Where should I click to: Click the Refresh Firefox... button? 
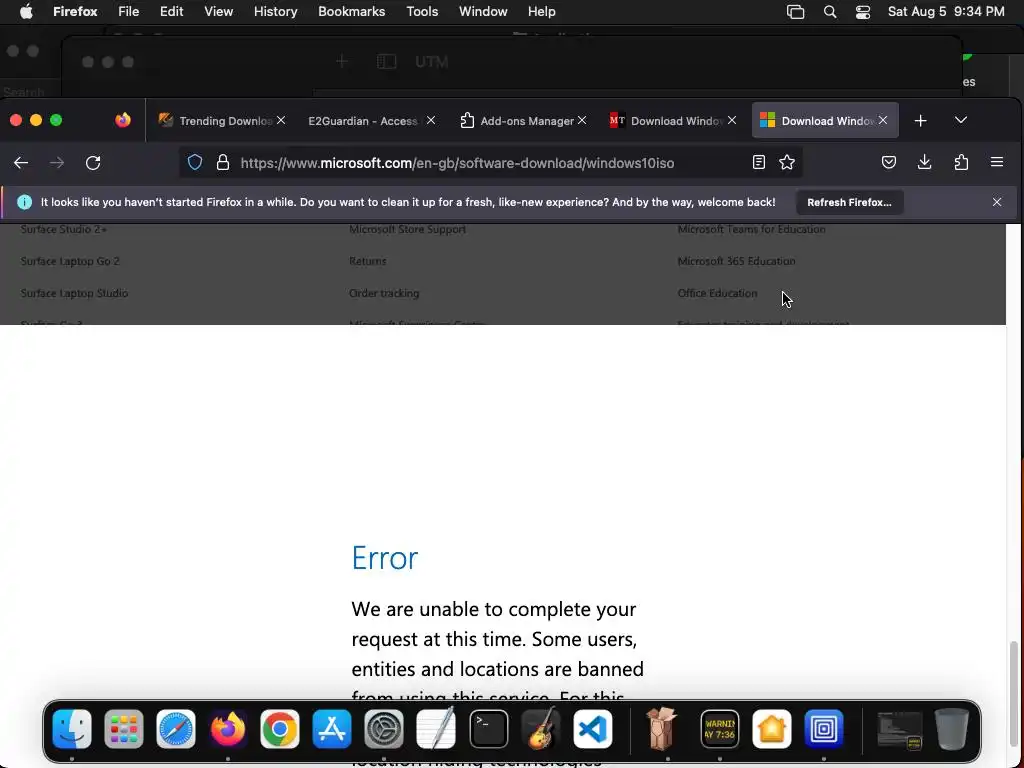click(849, 202)
